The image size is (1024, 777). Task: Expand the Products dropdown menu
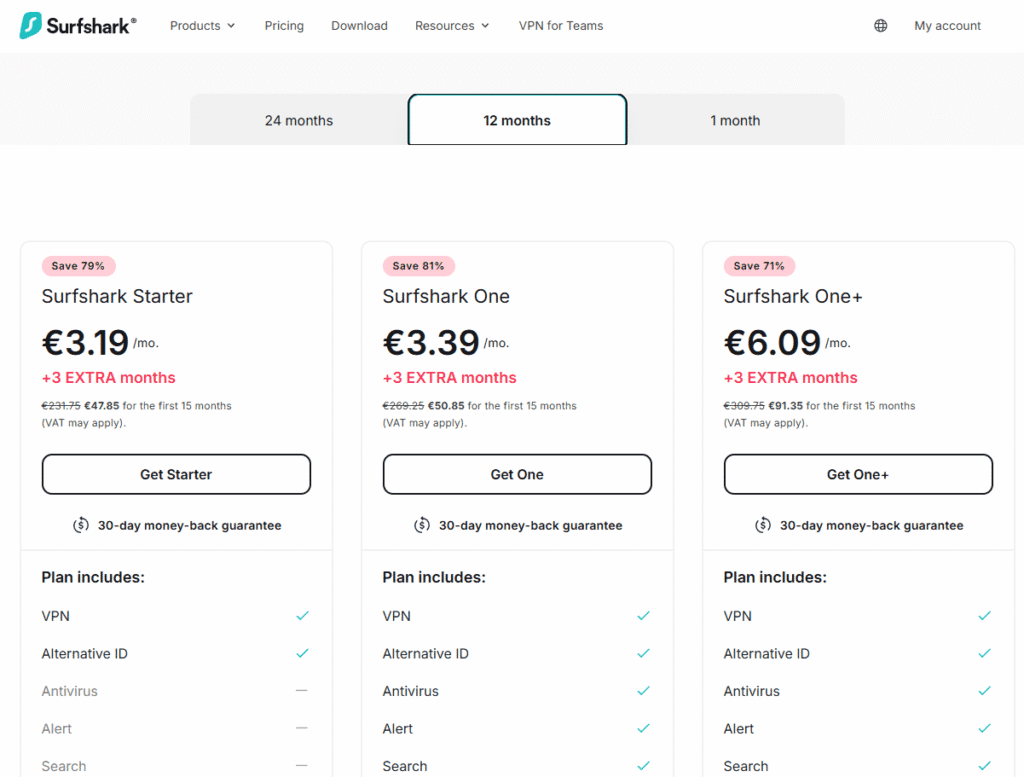pos(202,25)
